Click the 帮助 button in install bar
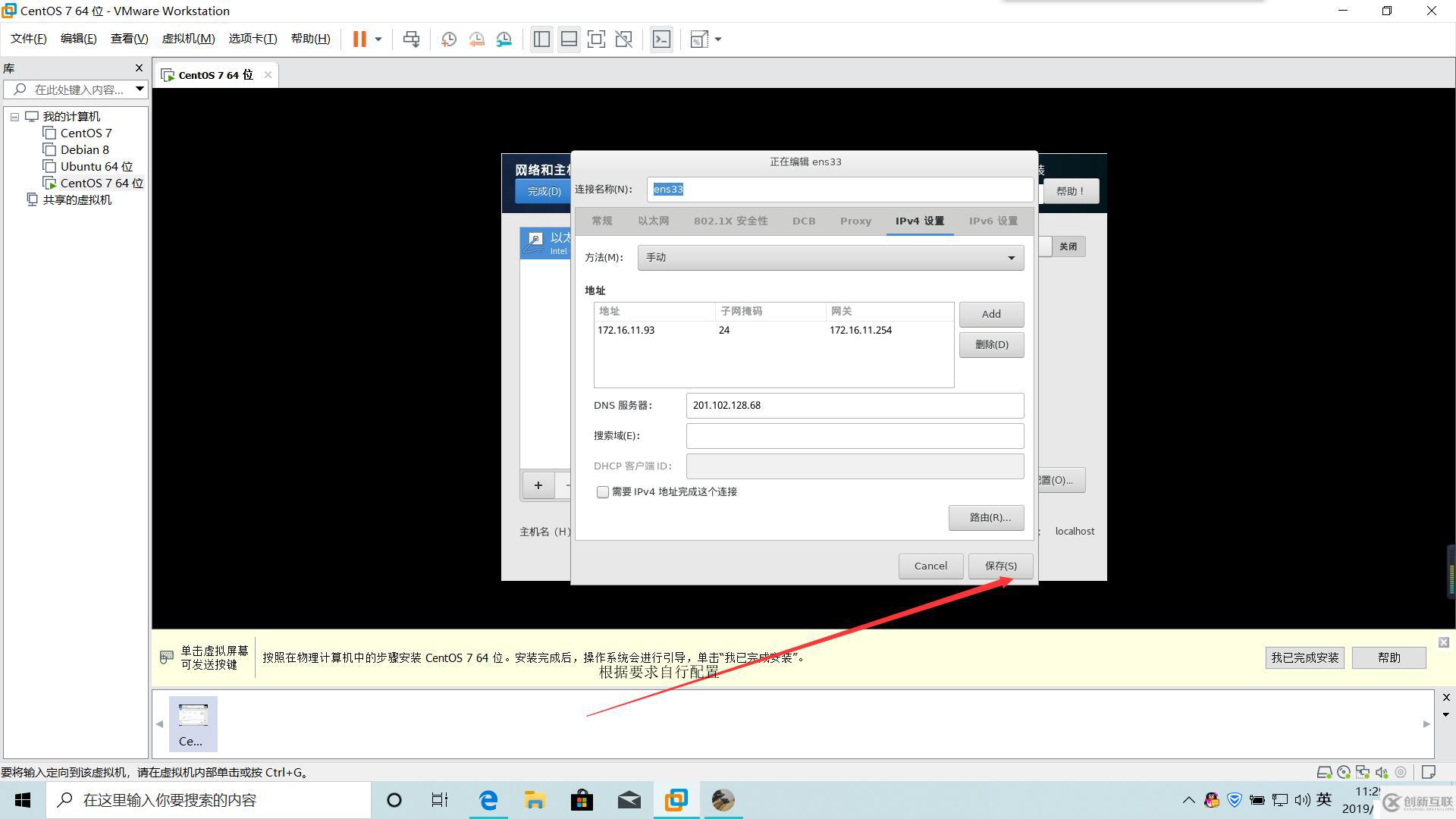The image size is (1456, 819). click(x=1389, y=657)
